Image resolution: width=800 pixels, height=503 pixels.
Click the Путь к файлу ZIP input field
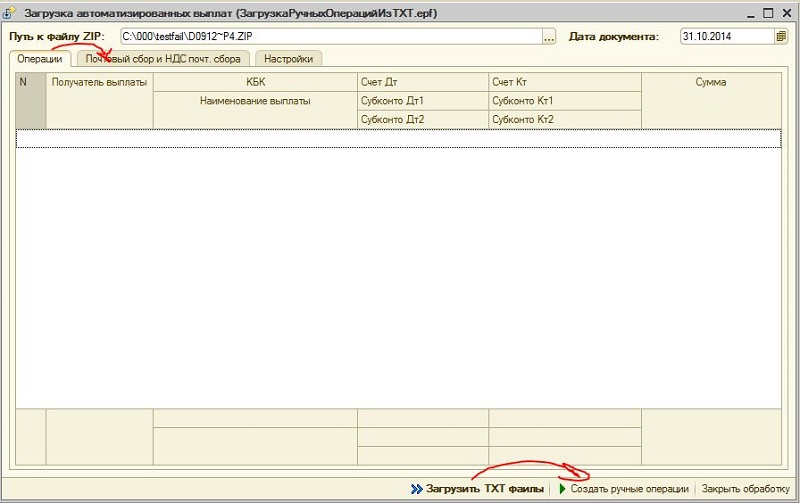(330, 36)
